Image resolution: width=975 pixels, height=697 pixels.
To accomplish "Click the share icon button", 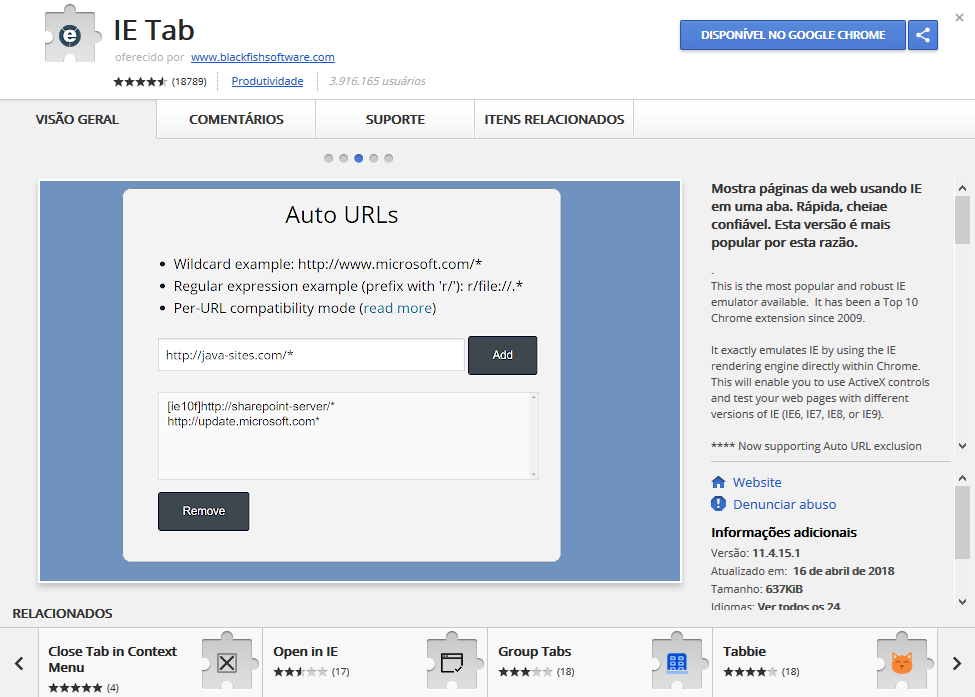I will point(923,35).
